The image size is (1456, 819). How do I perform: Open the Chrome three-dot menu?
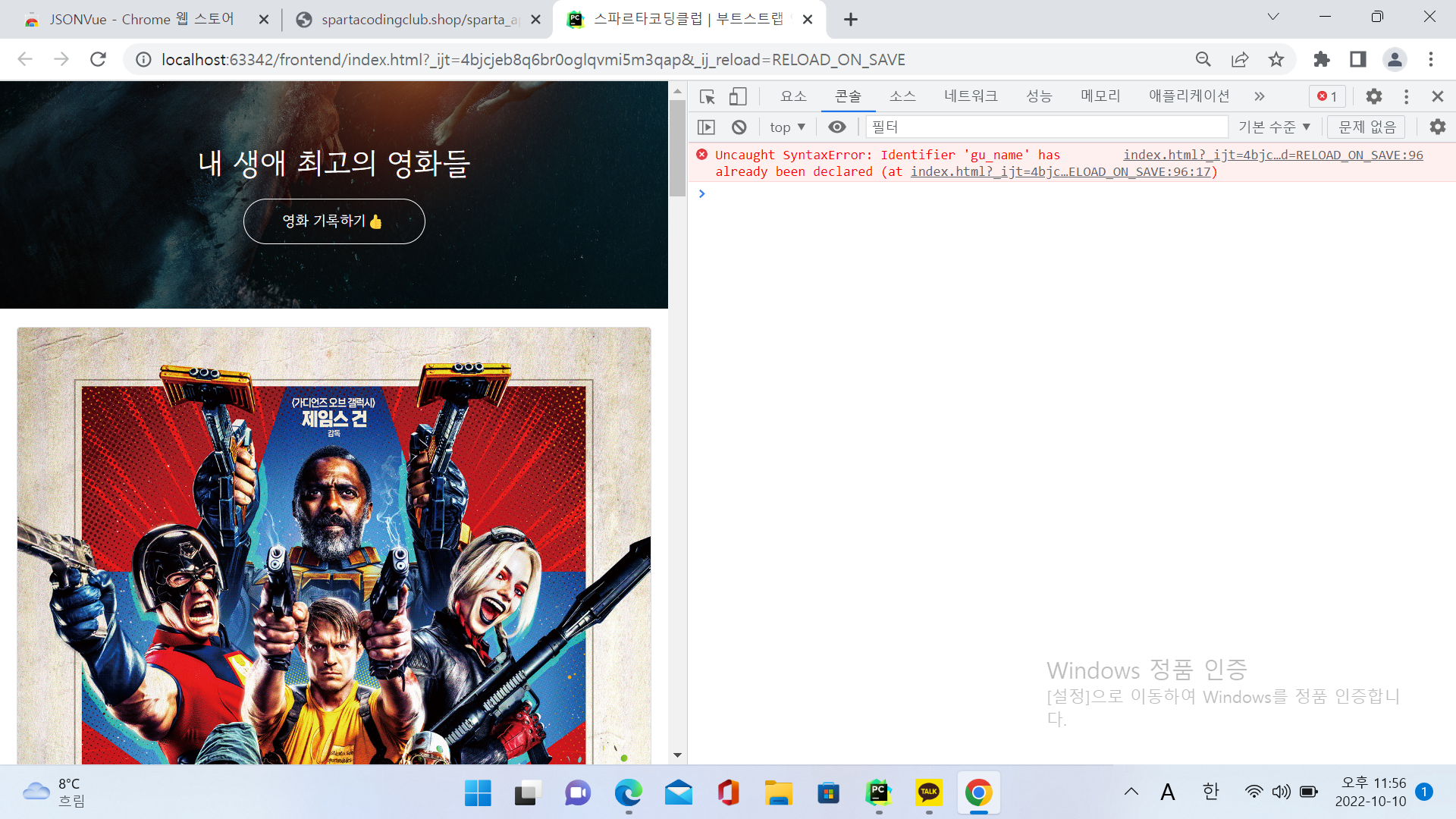(1431, 59)
